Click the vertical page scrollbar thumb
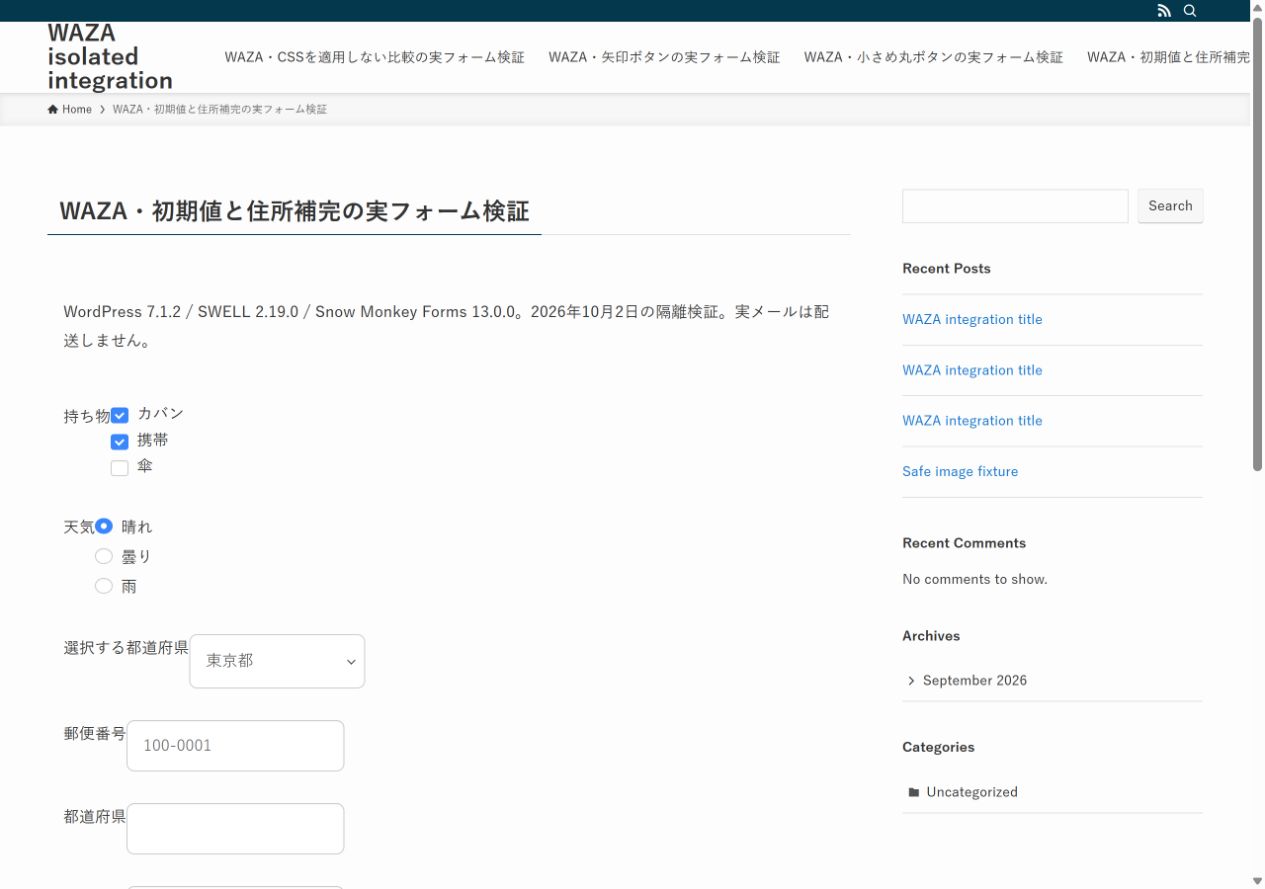1265x889 pixels. tap(1257, 244)
